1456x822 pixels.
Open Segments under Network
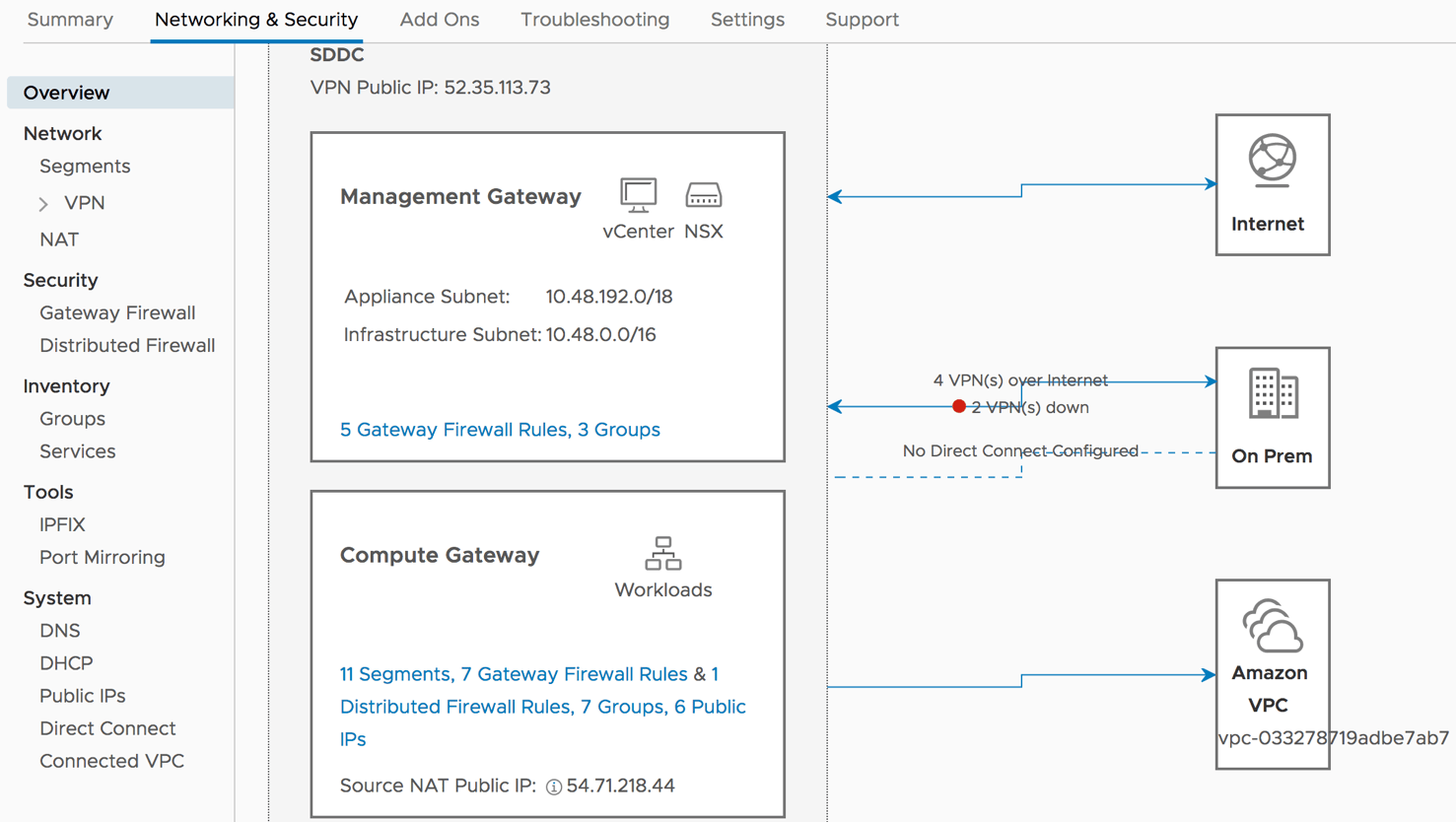(85, 167)
